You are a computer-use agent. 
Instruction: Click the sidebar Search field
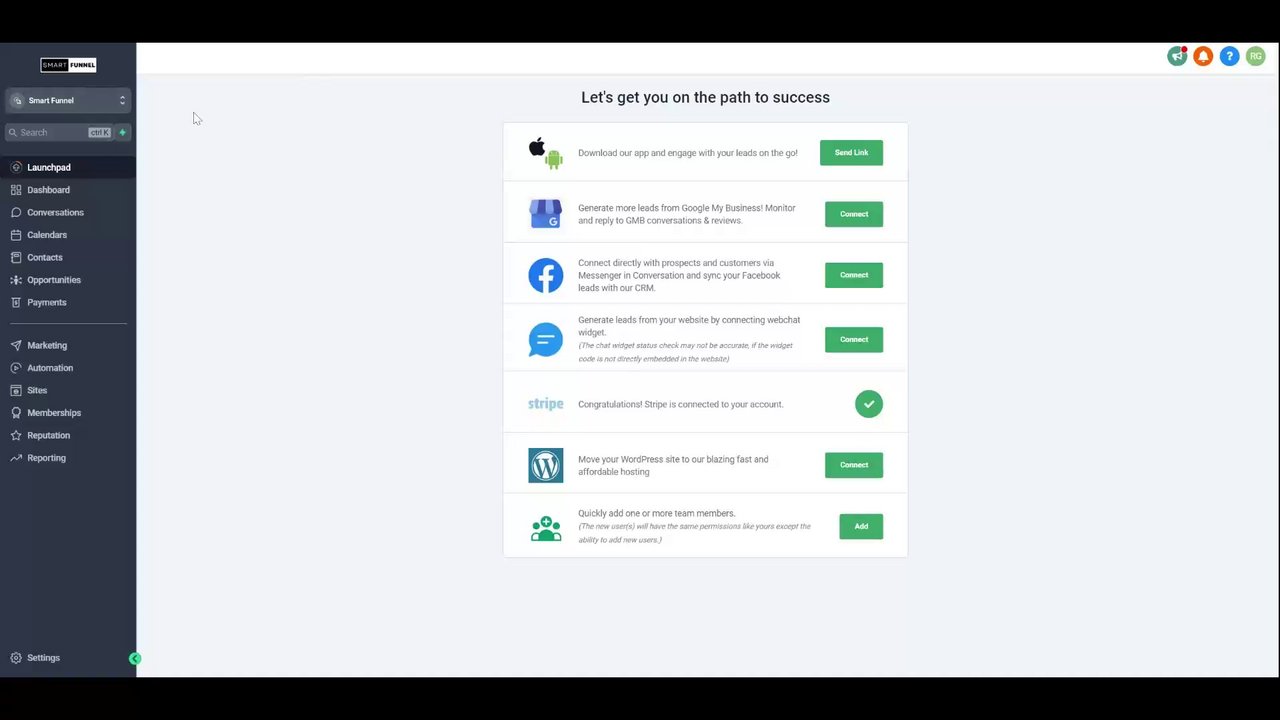point(60,132)
